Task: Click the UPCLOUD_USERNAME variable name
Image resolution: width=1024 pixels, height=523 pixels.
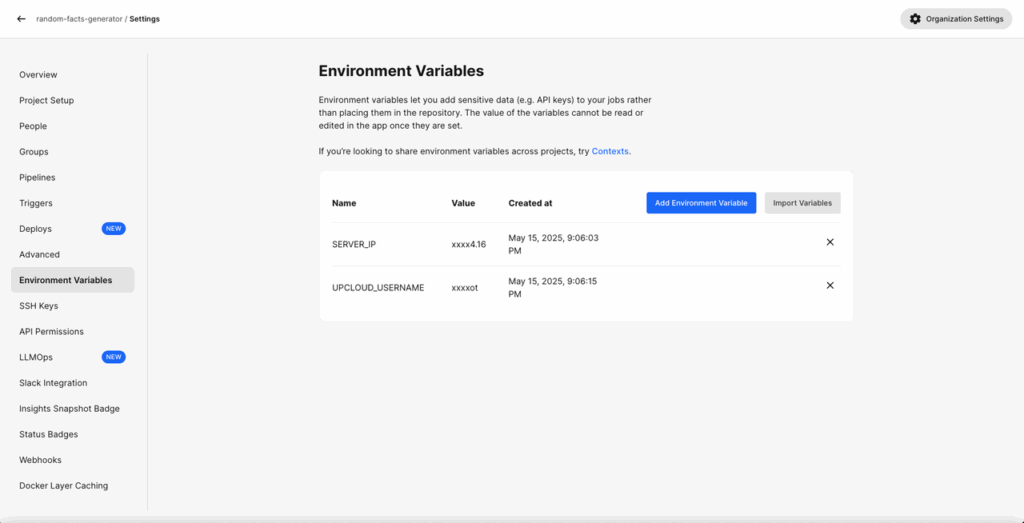Action: tap(378, 287)
